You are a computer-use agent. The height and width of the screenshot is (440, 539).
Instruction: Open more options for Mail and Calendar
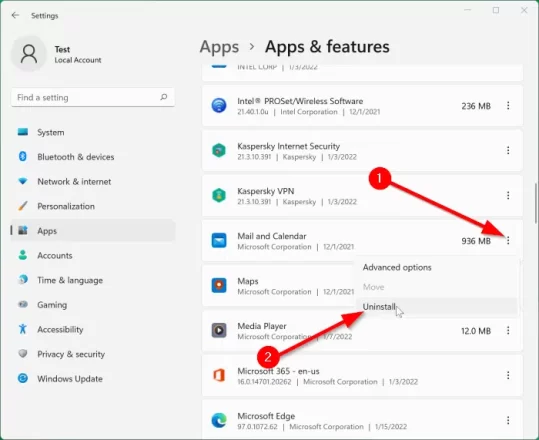(508, 240)
